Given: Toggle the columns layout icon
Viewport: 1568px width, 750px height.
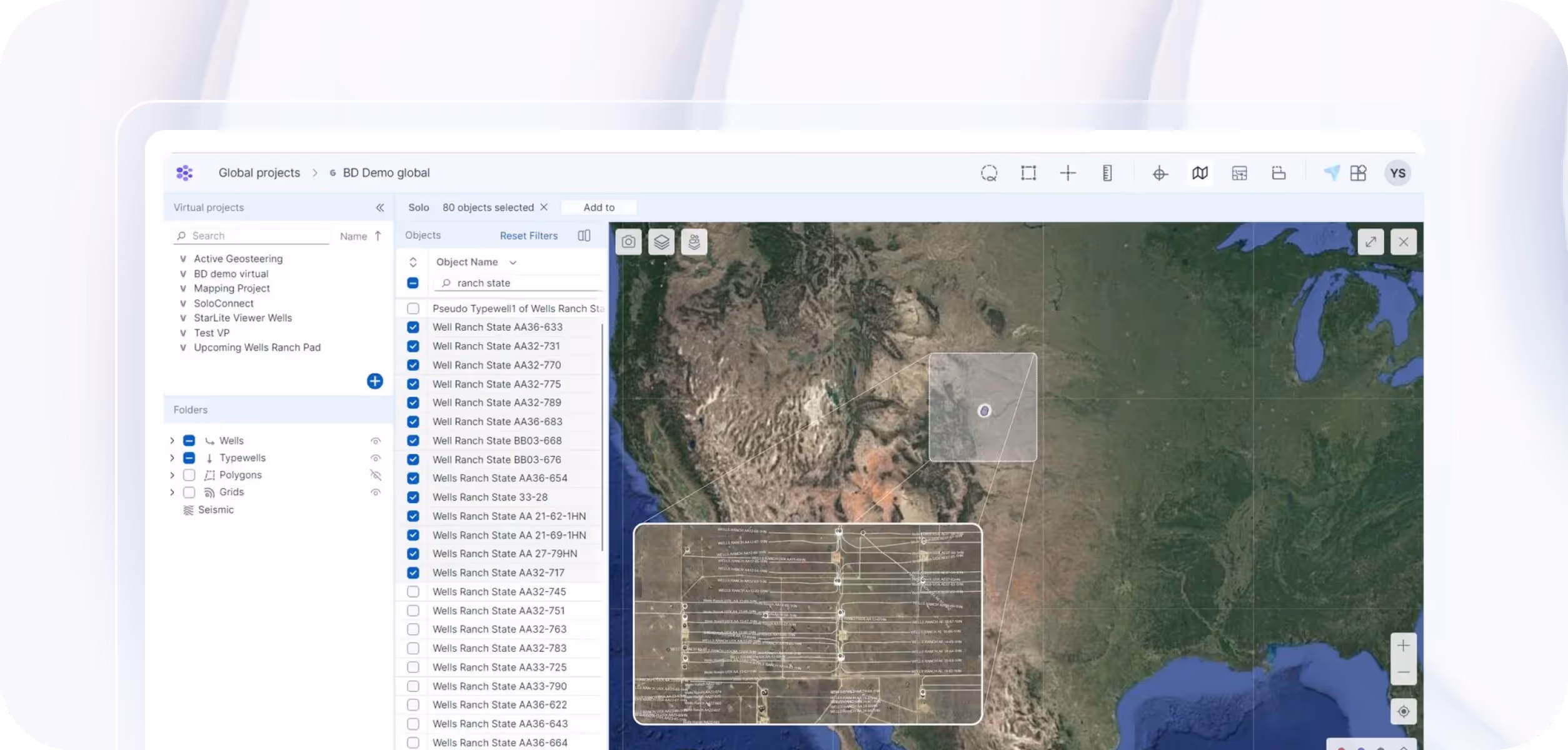Looking at the screenshot, I should coord(584,236).
